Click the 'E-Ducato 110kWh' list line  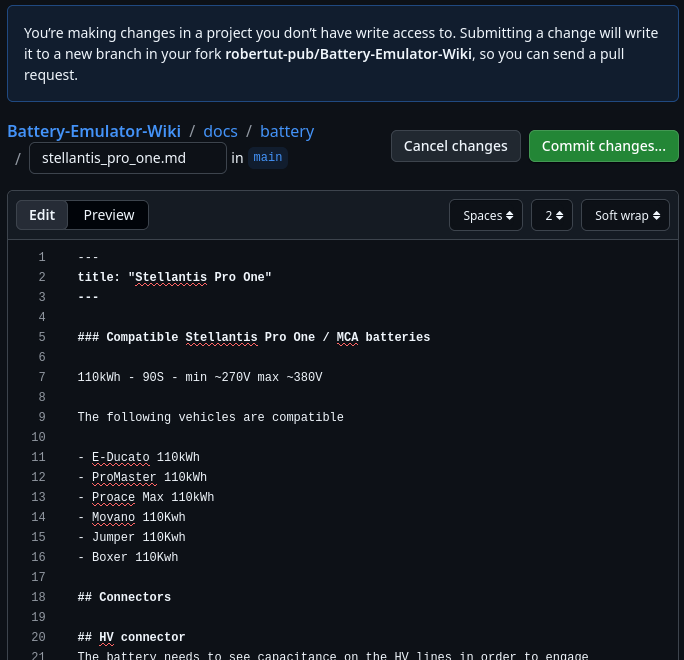139,457
